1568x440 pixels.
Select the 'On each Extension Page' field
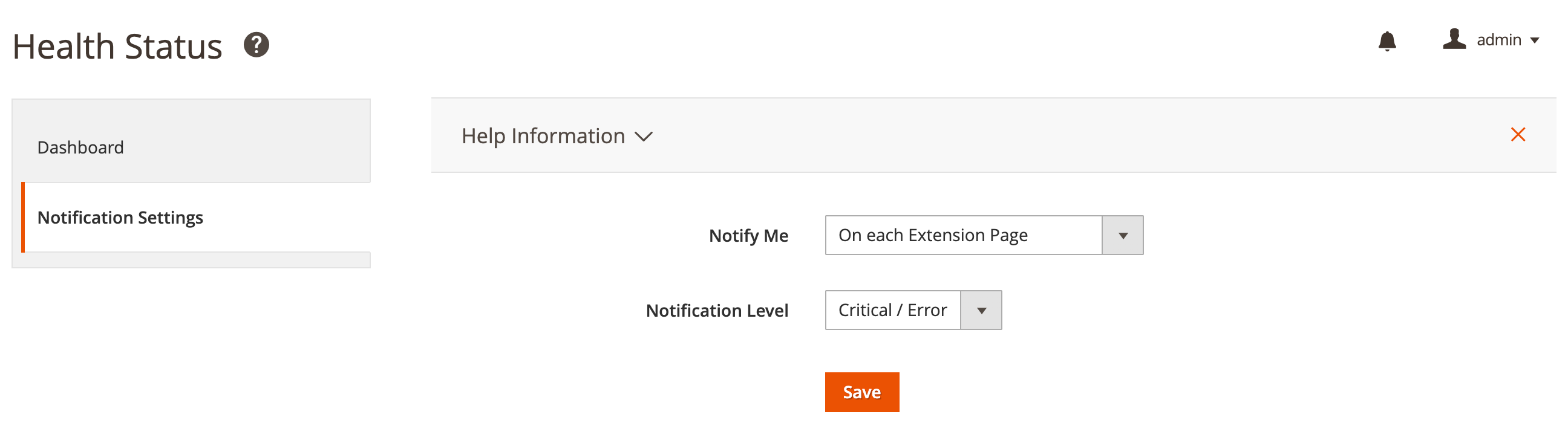pyautogui.click(x=963, y=235)
